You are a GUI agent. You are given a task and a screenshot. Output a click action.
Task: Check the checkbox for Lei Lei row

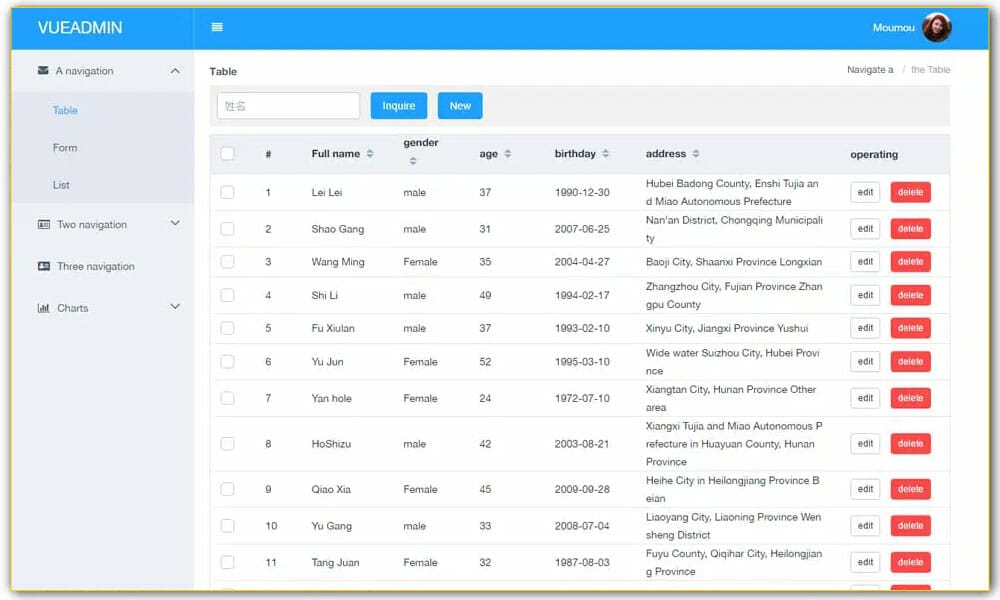tap(227, 192)
